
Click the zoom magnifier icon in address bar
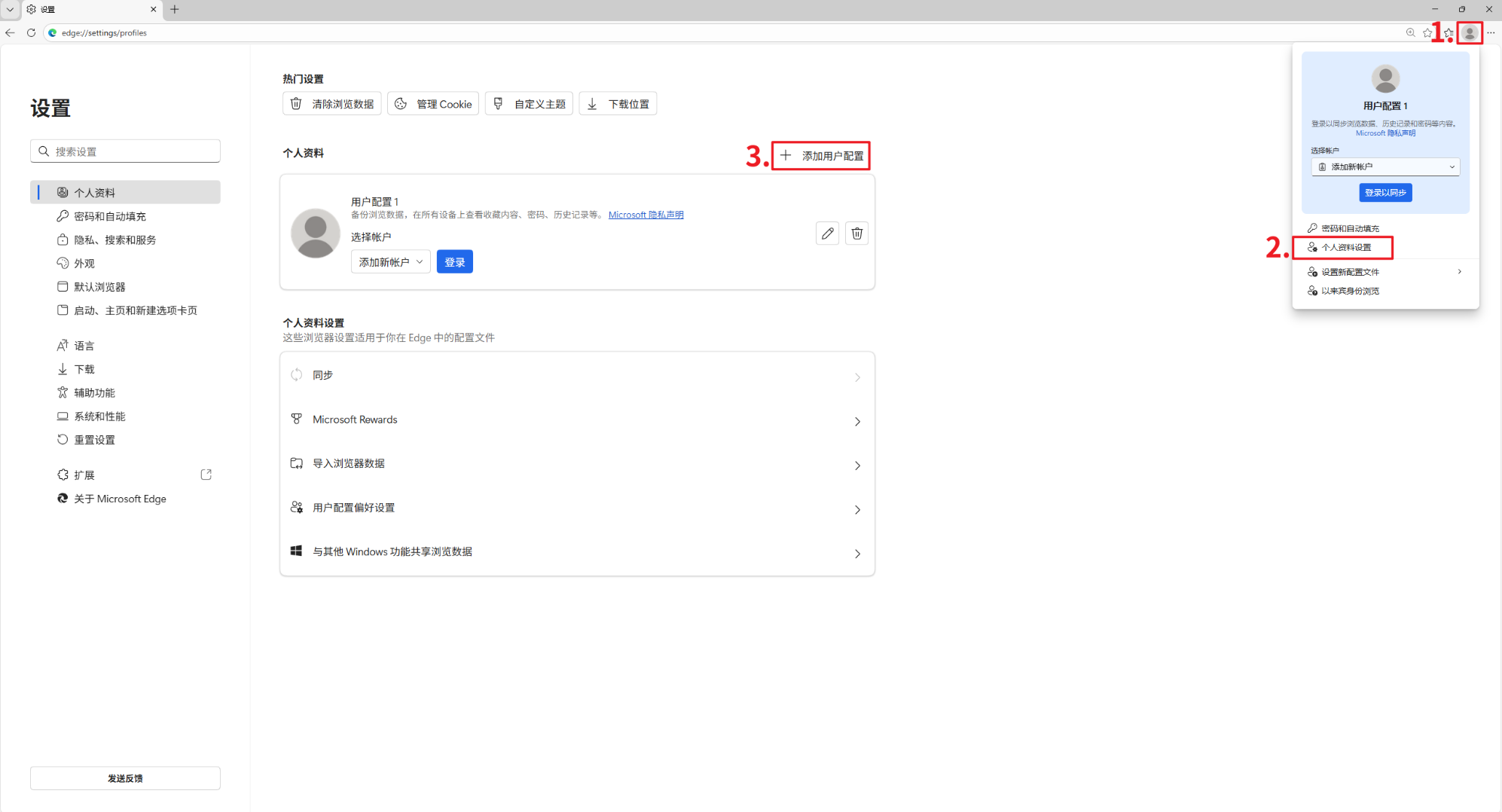pos(1410,32)
